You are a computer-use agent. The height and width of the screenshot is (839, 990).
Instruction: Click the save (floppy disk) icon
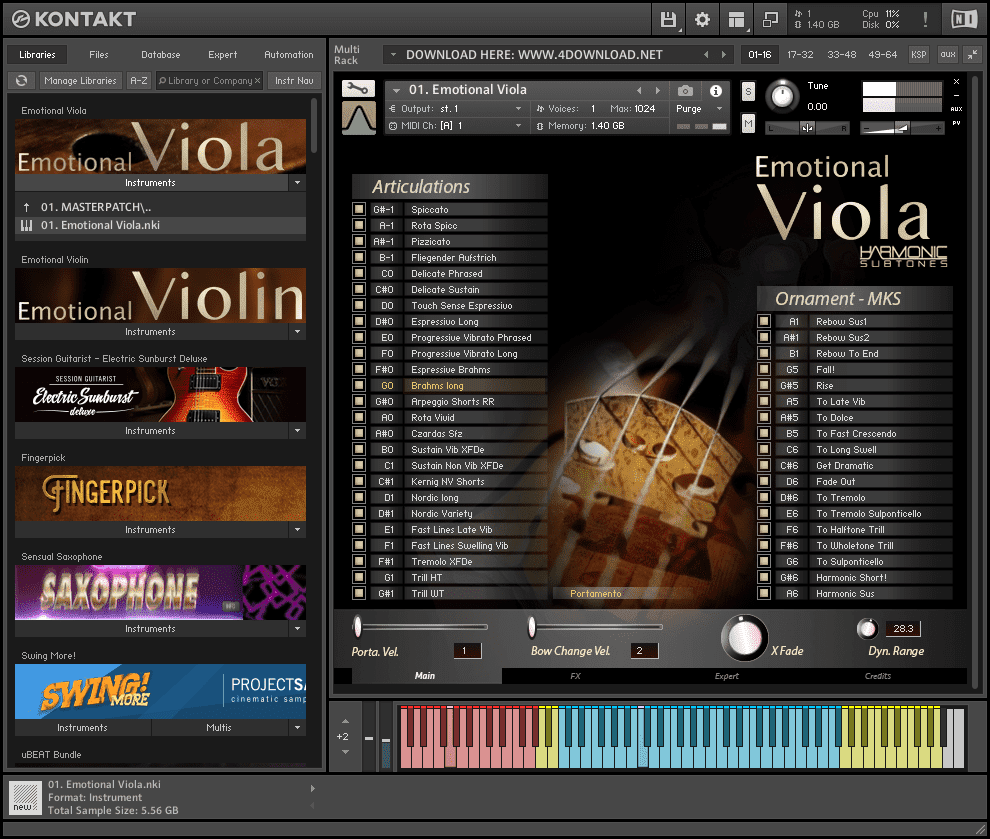tap(668, 20)
